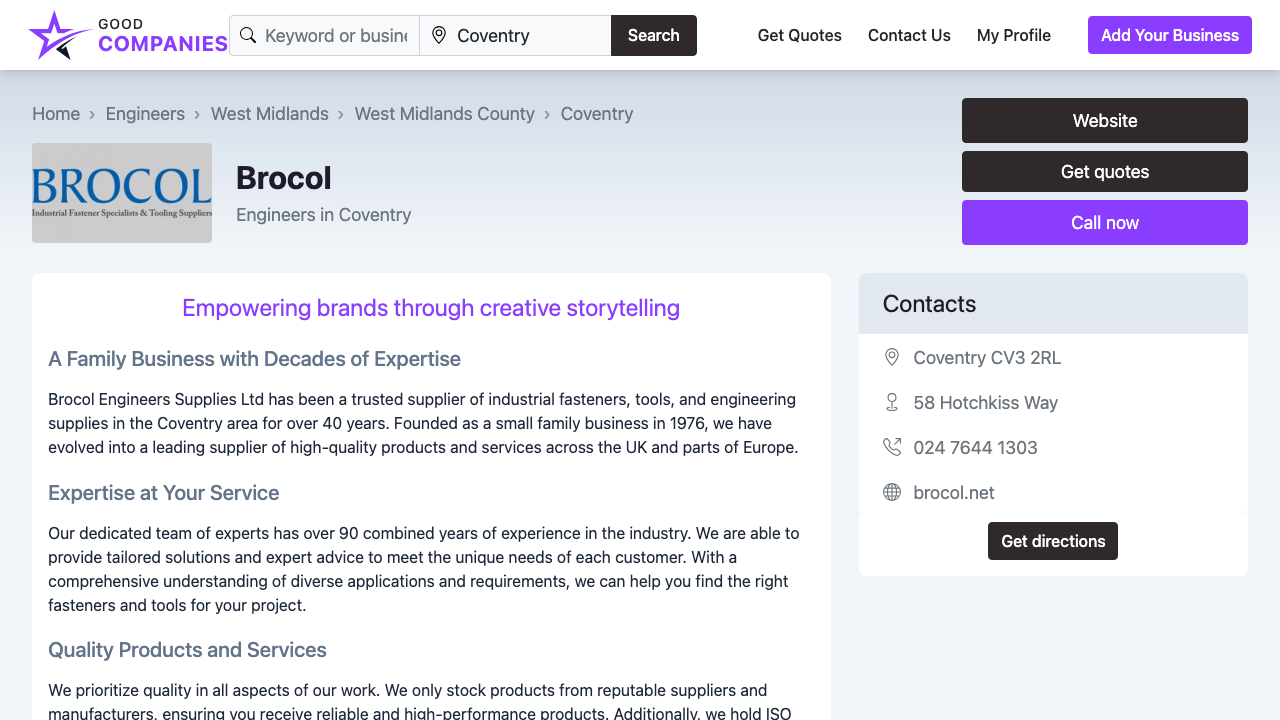The width and height of the screenshot is (1280, 720).
Task: Click the magnifying glass icon in keyword field
Action: [x=248, y=34]
